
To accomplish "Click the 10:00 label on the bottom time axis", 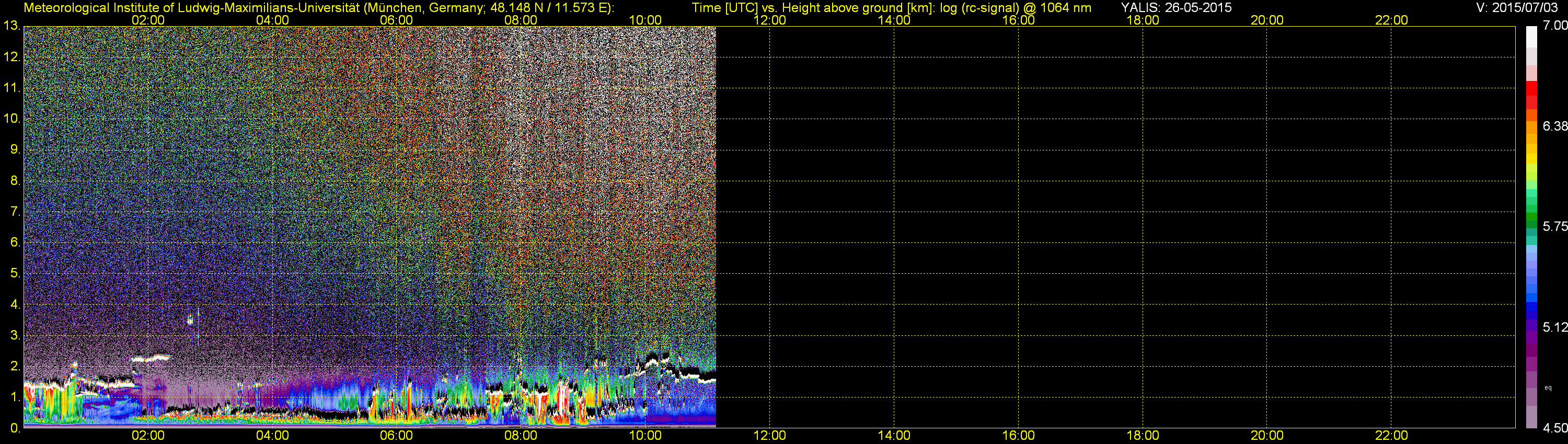I will (645, 436).
